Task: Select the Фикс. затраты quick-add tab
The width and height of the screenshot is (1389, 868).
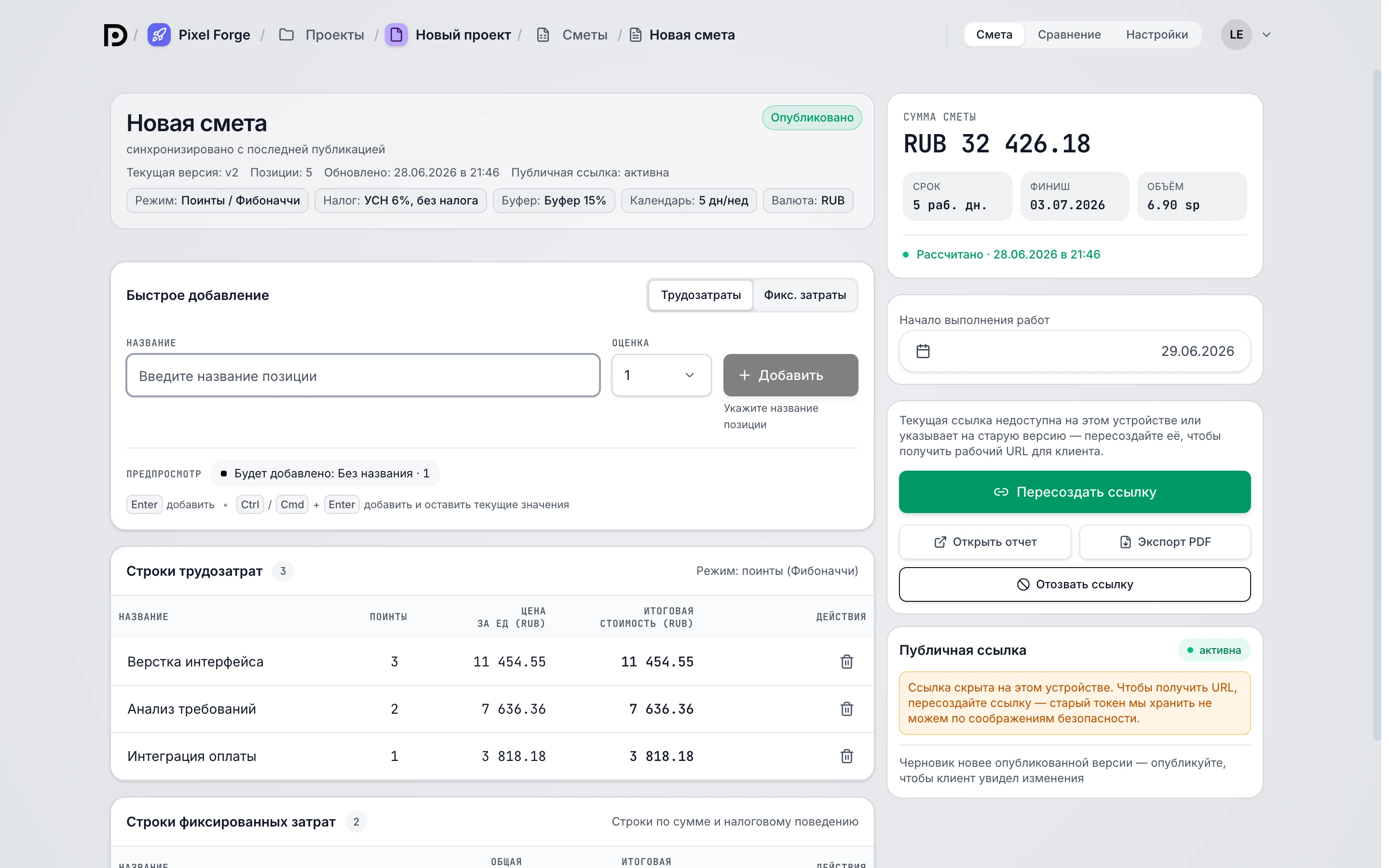Action: [804, 295]
